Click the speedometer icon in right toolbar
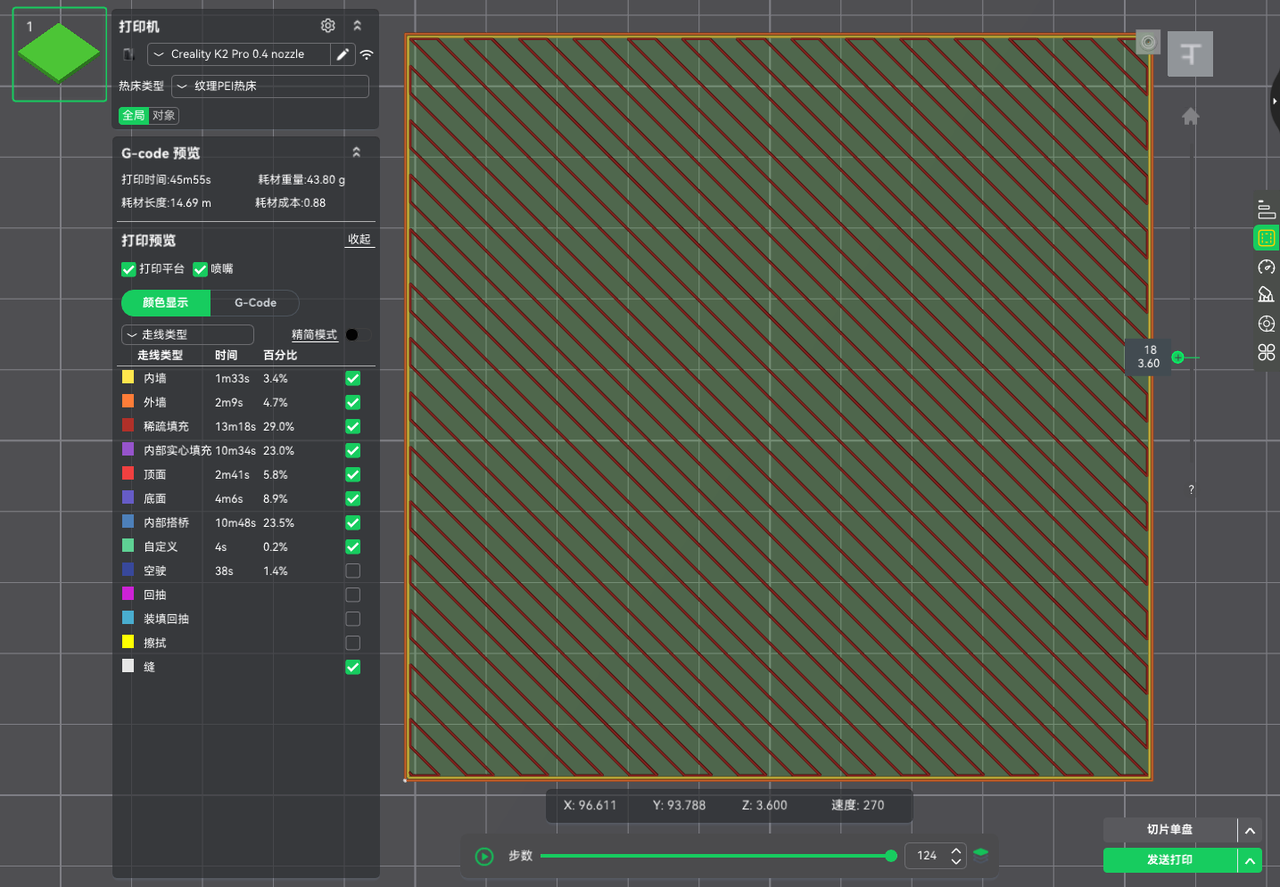 click(x=1266, y=267)
